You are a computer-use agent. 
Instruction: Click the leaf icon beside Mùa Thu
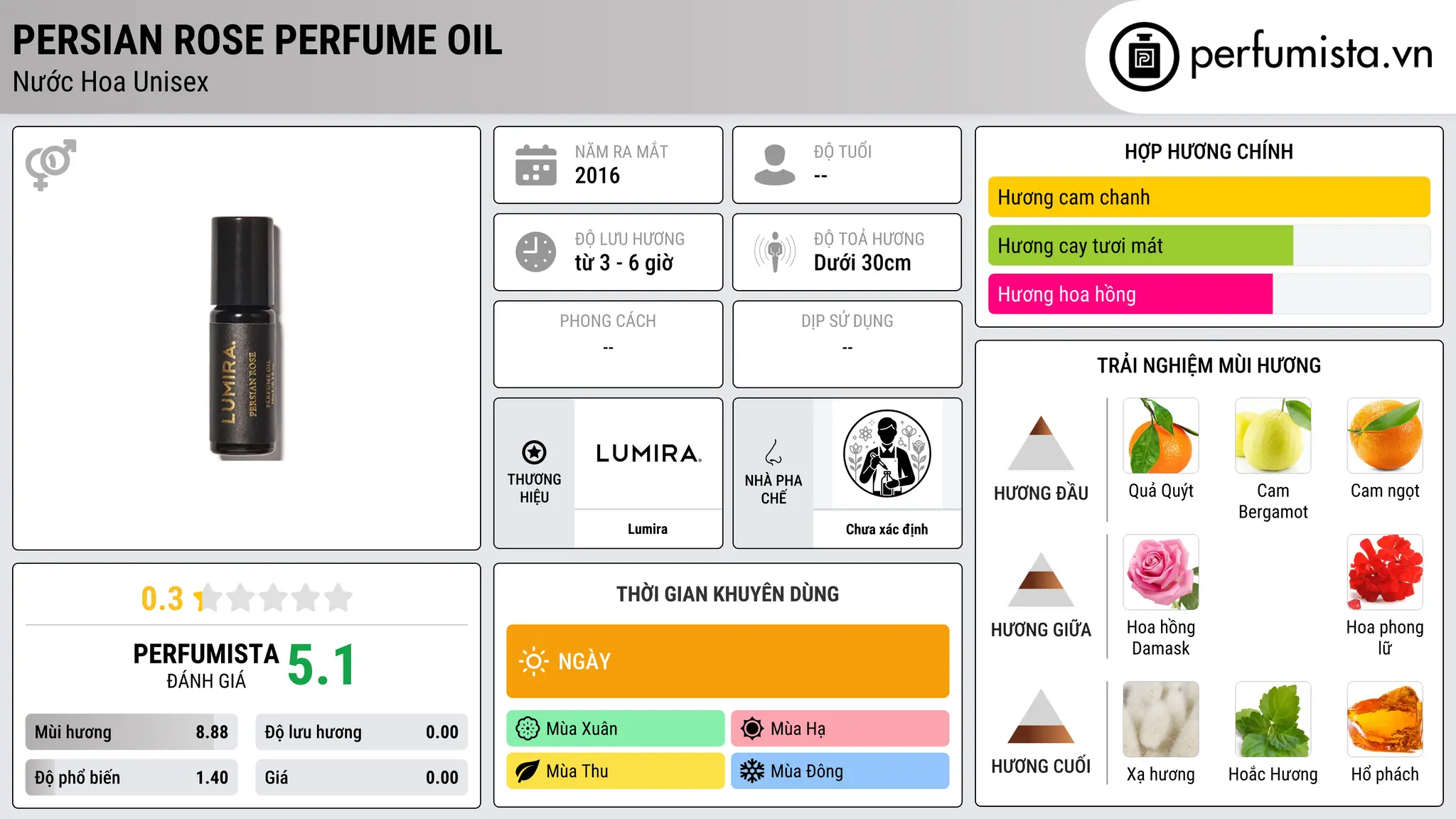(528, 771)
